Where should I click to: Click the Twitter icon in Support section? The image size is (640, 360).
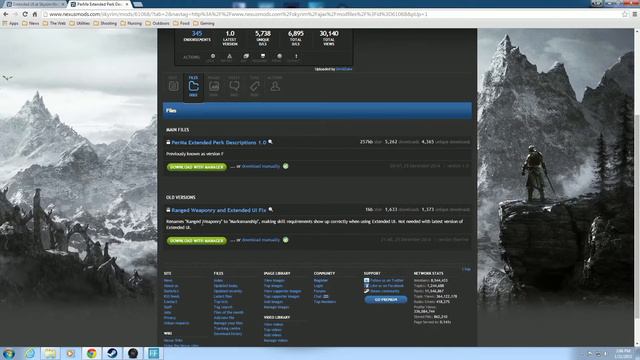tap(367, 280)
